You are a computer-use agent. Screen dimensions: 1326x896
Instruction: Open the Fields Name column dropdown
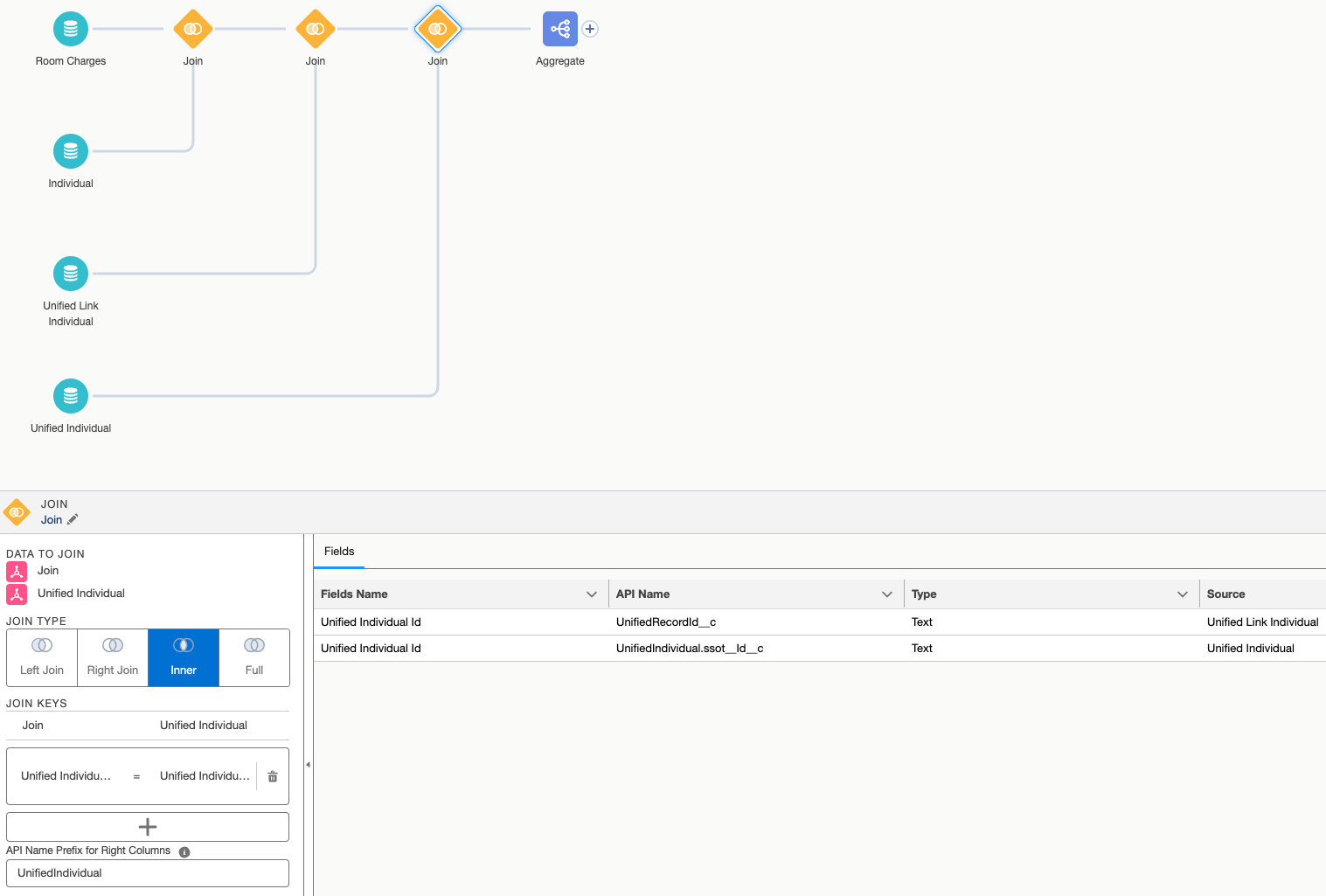592,594
